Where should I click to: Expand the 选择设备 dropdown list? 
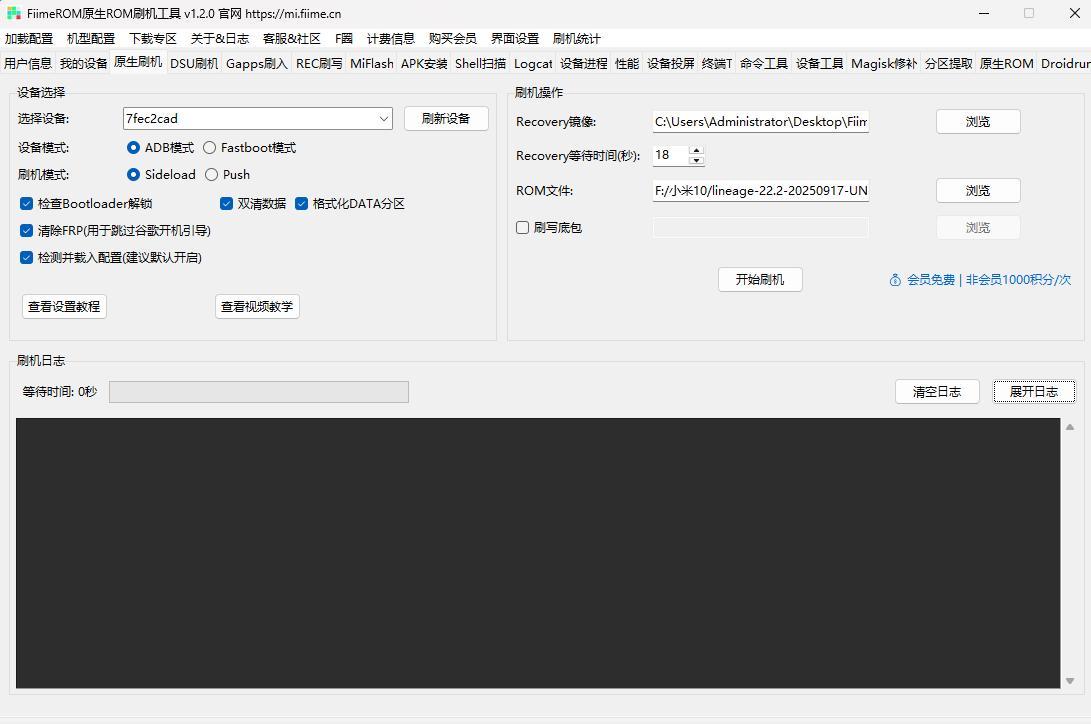384,118
